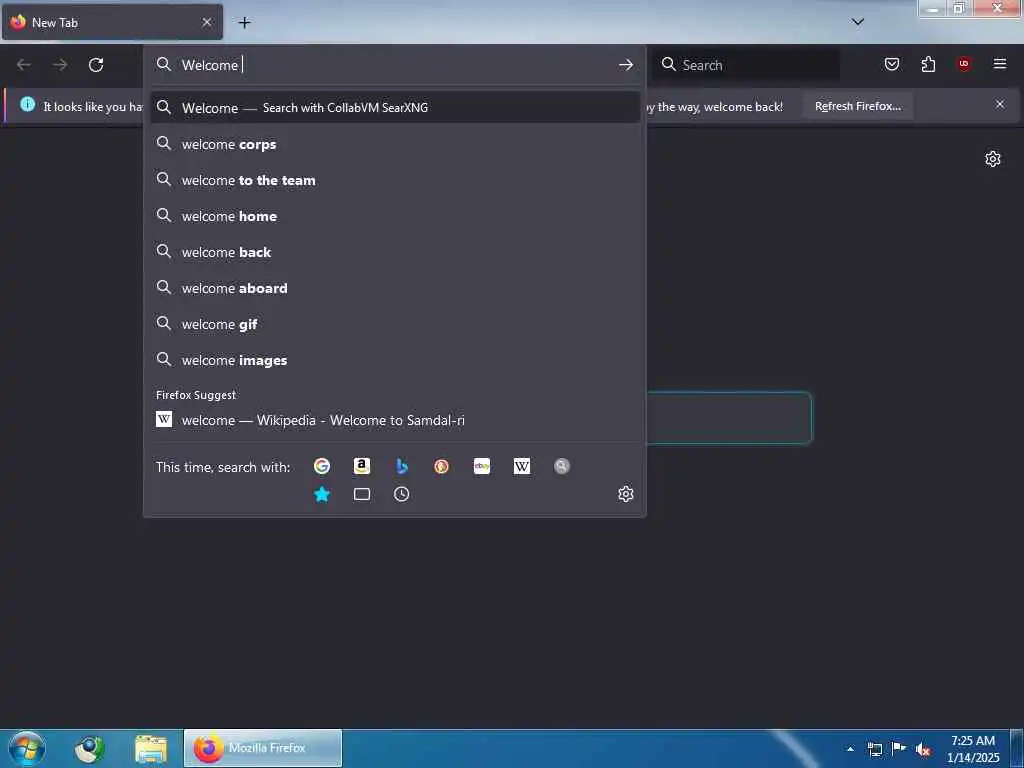Select the New Tab tab
This screenshot has width=1024, height=768.
click(x=112, y=22)
